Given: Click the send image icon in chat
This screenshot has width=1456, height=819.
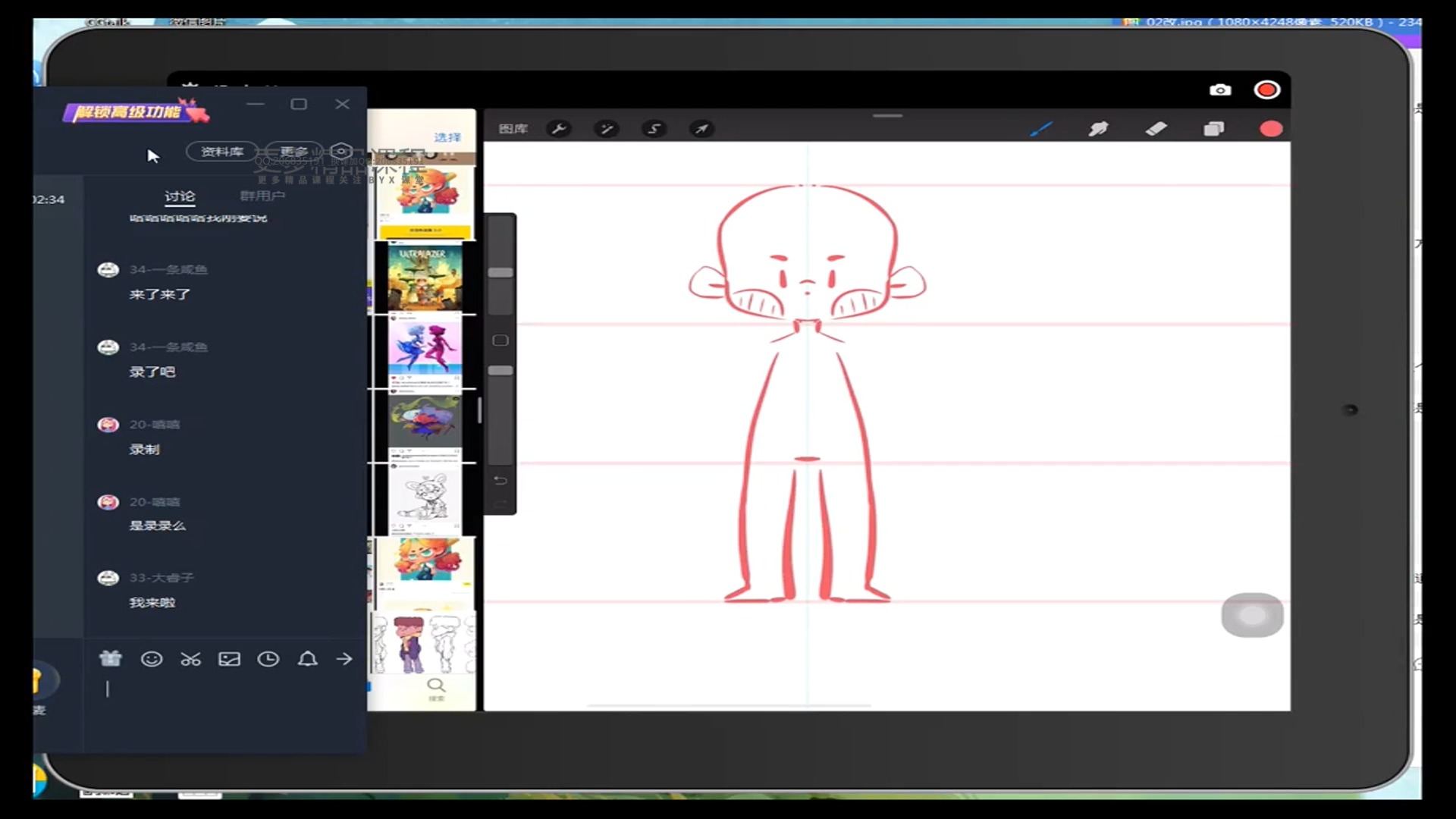Looking at the screenshot, I should 229,659.
